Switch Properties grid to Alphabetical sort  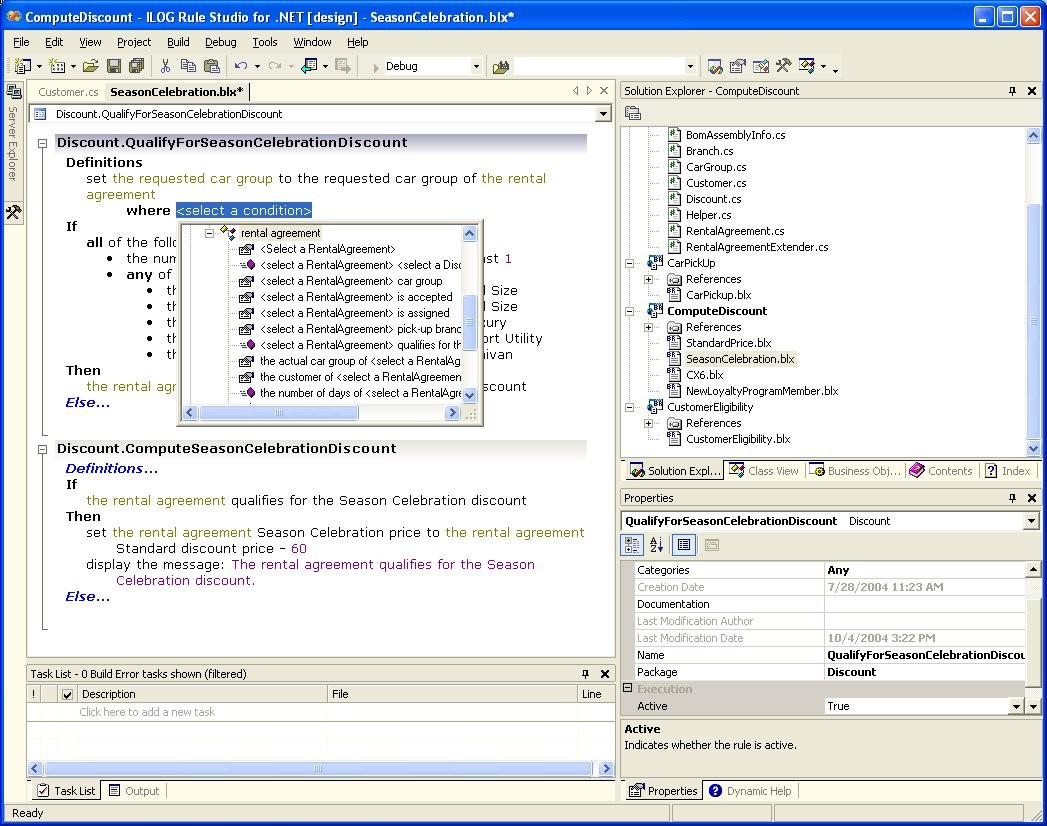[656, 545]
